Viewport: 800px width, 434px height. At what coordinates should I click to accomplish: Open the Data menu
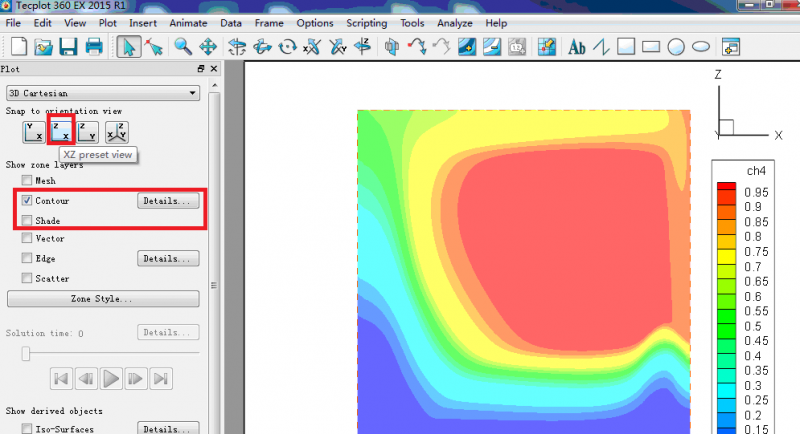click(x=231, y=23)
